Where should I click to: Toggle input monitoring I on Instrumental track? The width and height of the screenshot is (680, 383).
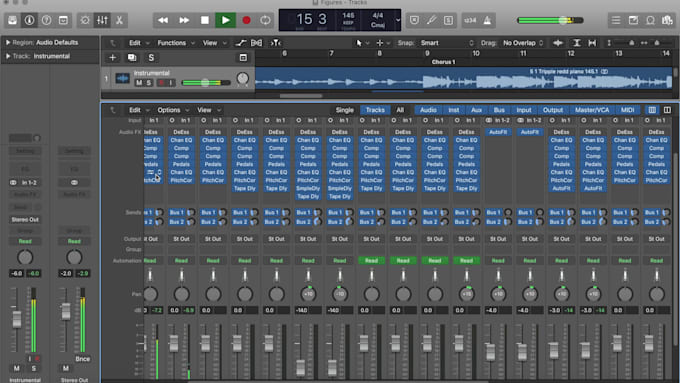click(171, 82)
